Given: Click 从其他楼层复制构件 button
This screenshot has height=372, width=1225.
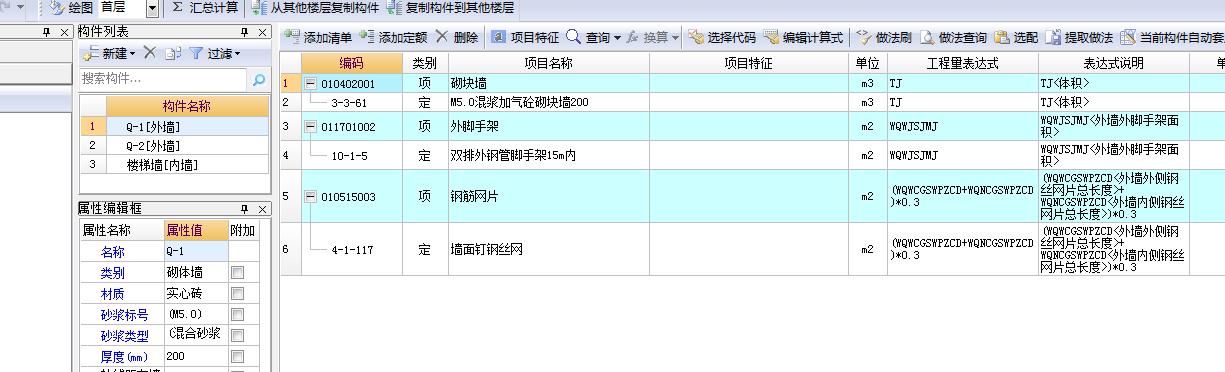Looking at the screenshot, I should (316, 8).
